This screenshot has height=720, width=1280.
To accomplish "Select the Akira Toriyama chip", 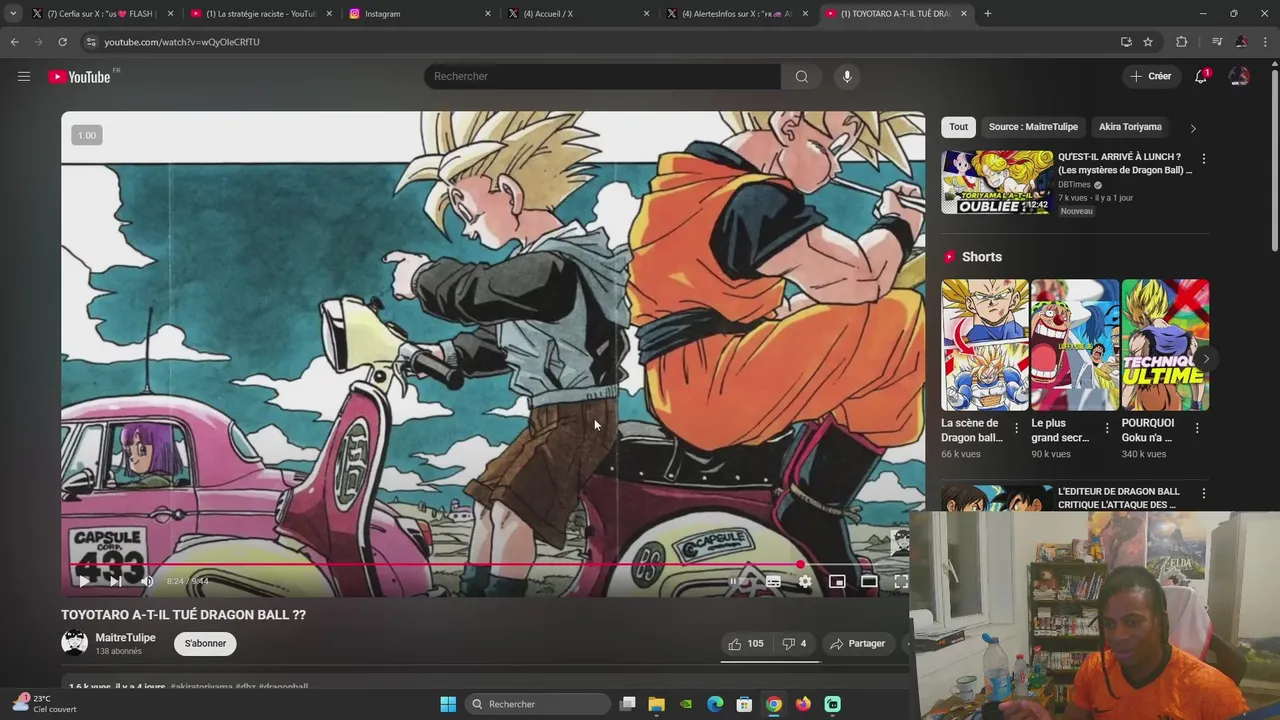I will tap(1130, 127).
